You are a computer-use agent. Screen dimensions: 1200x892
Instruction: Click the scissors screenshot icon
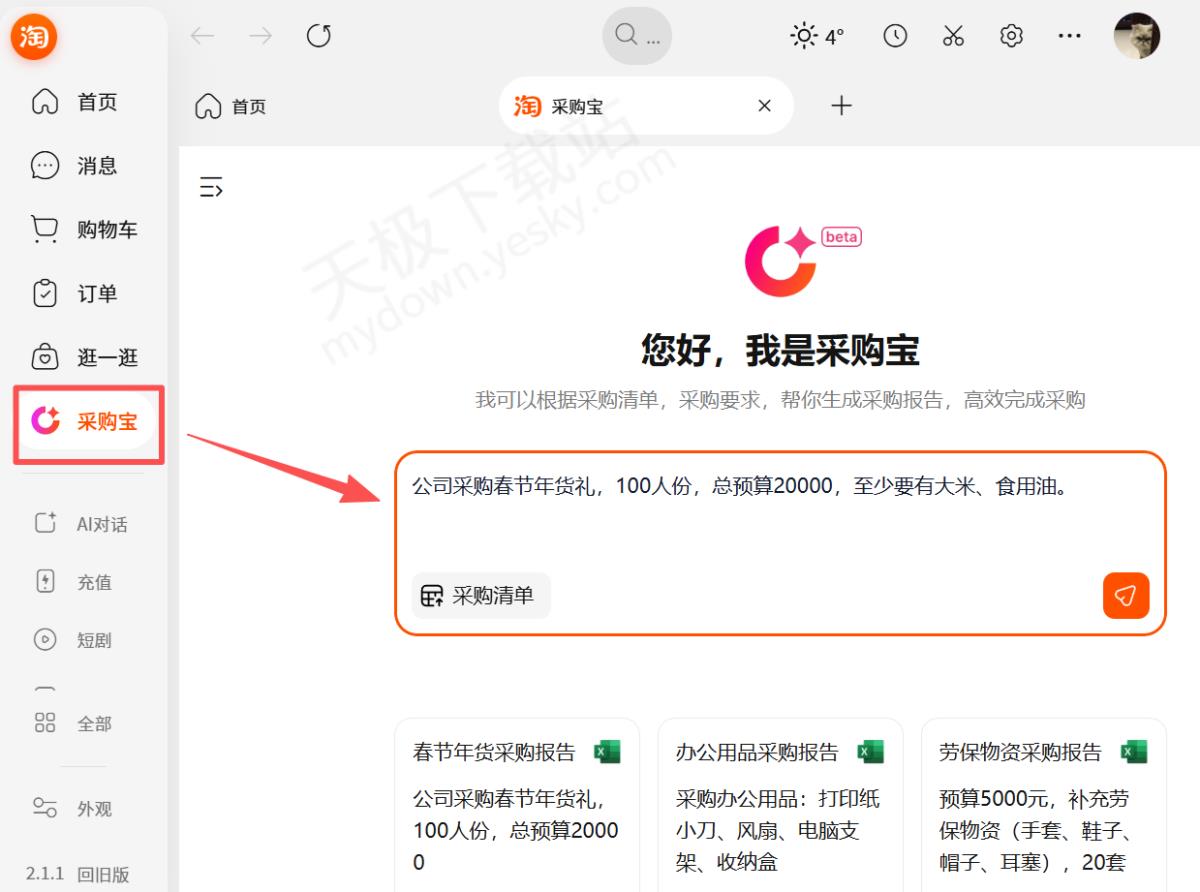click(953, 36)
